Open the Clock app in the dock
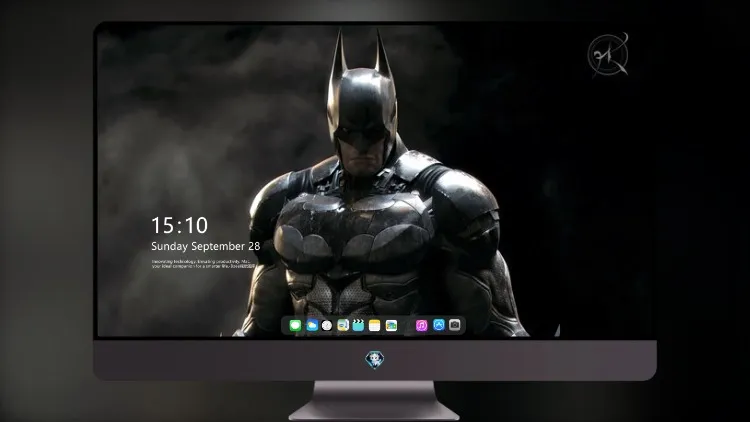 327,325
